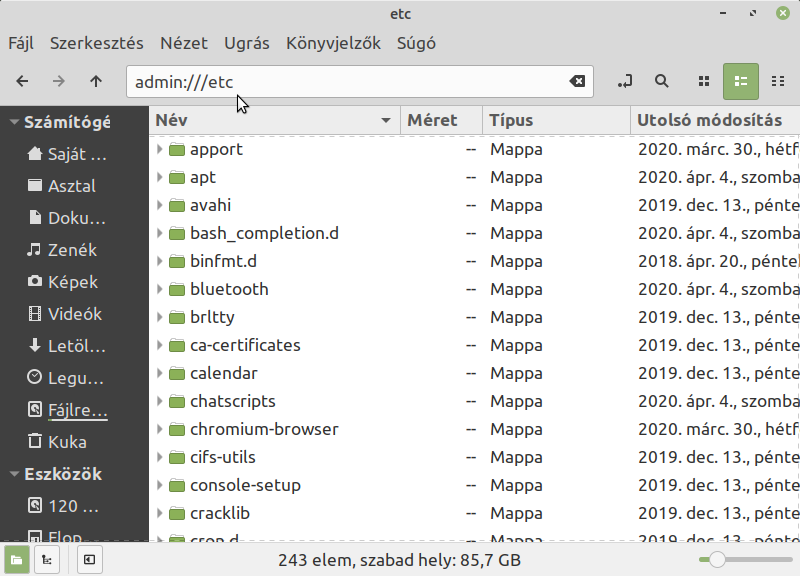Expand the bash_completion.d folder row
The height and width of the screenshot is (576, 800).
click(159, 233)
